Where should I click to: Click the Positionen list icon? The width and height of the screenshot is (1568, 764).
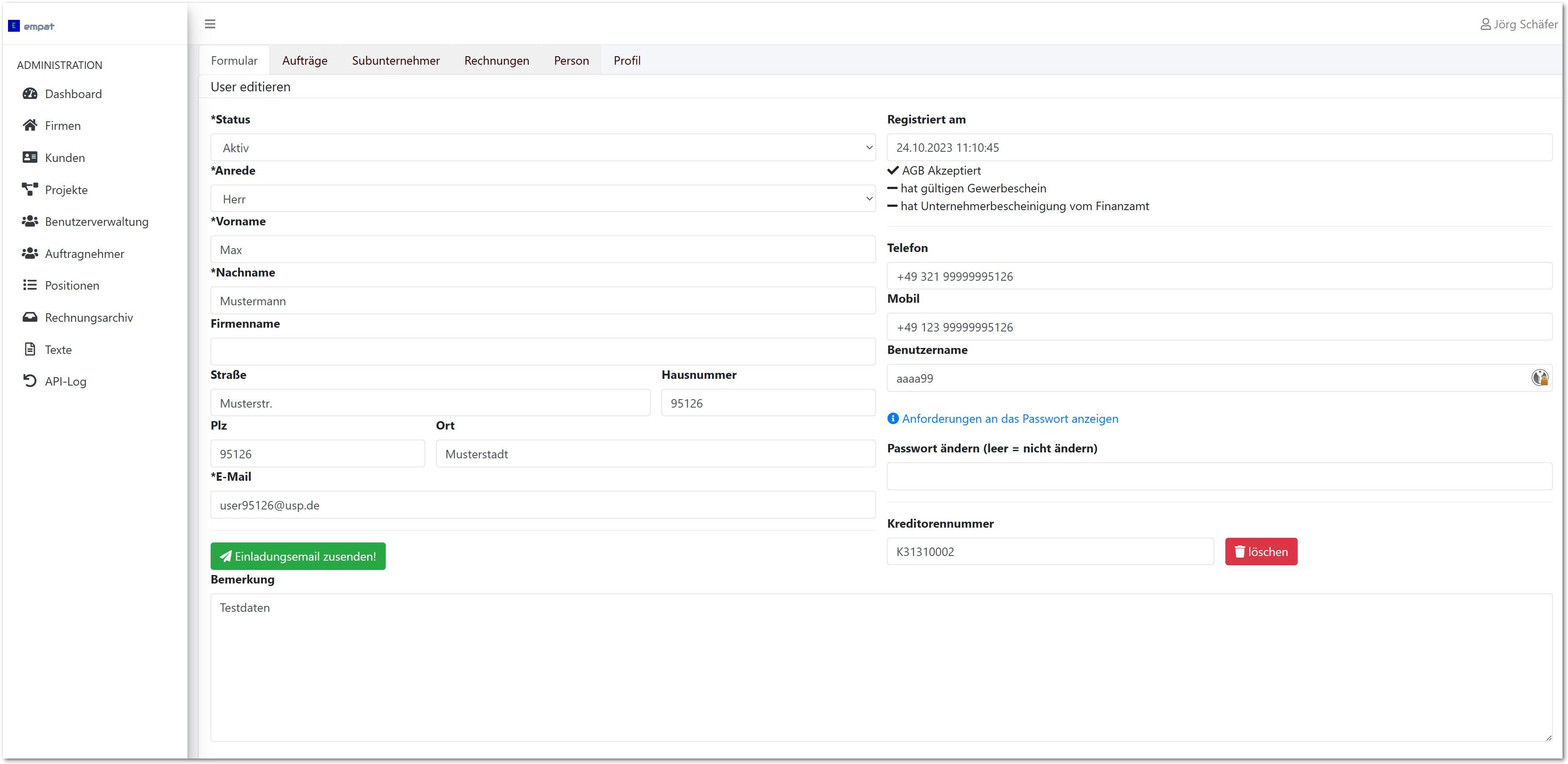pyautogui.click(x=30, y=285)
